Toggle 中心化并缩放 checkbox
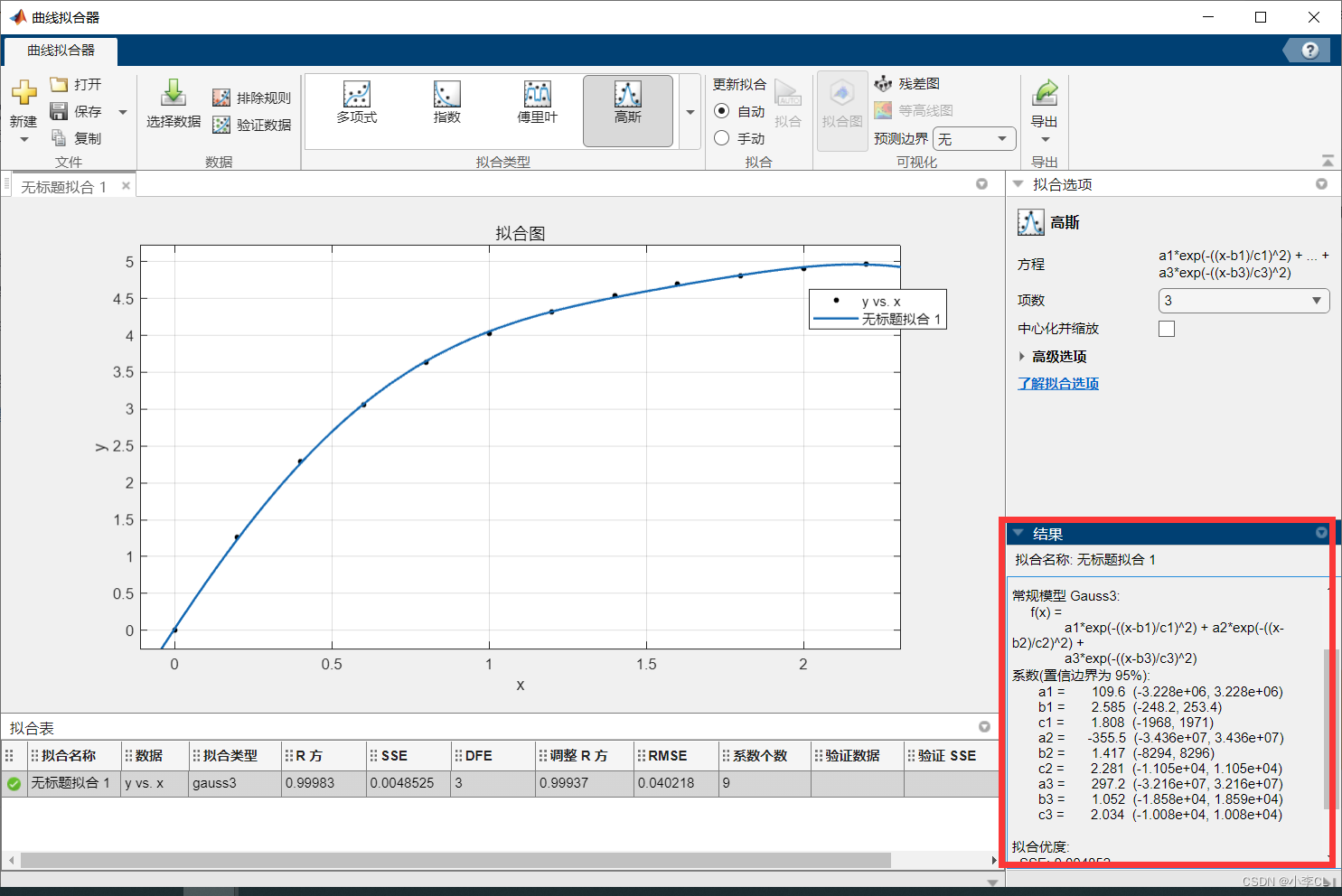This screenshot has width=1342, height=896. coord(1167,329)
